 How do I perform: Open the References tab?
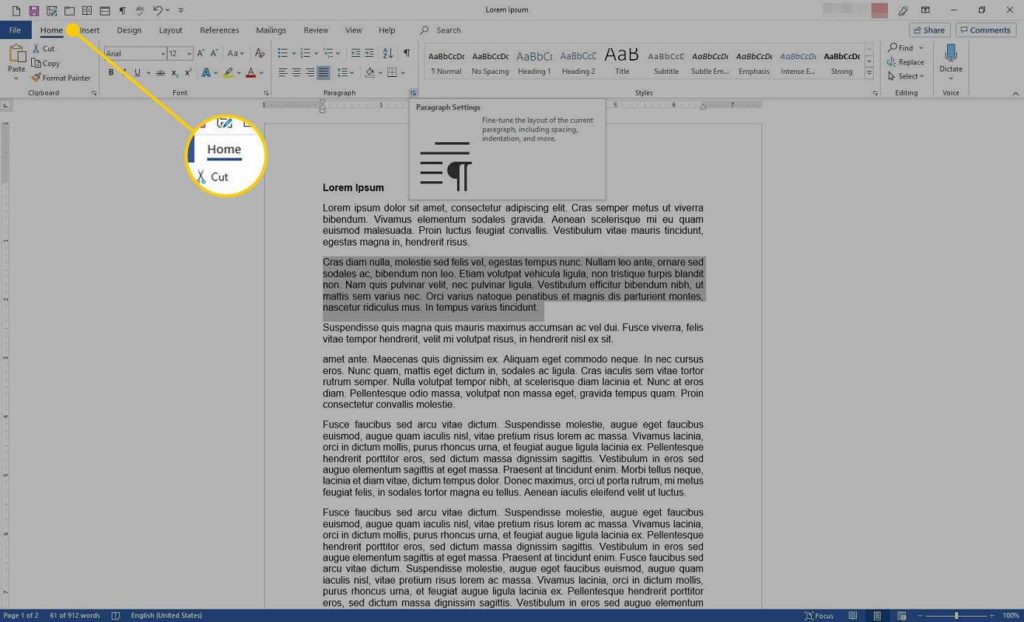tap(219, 30)
